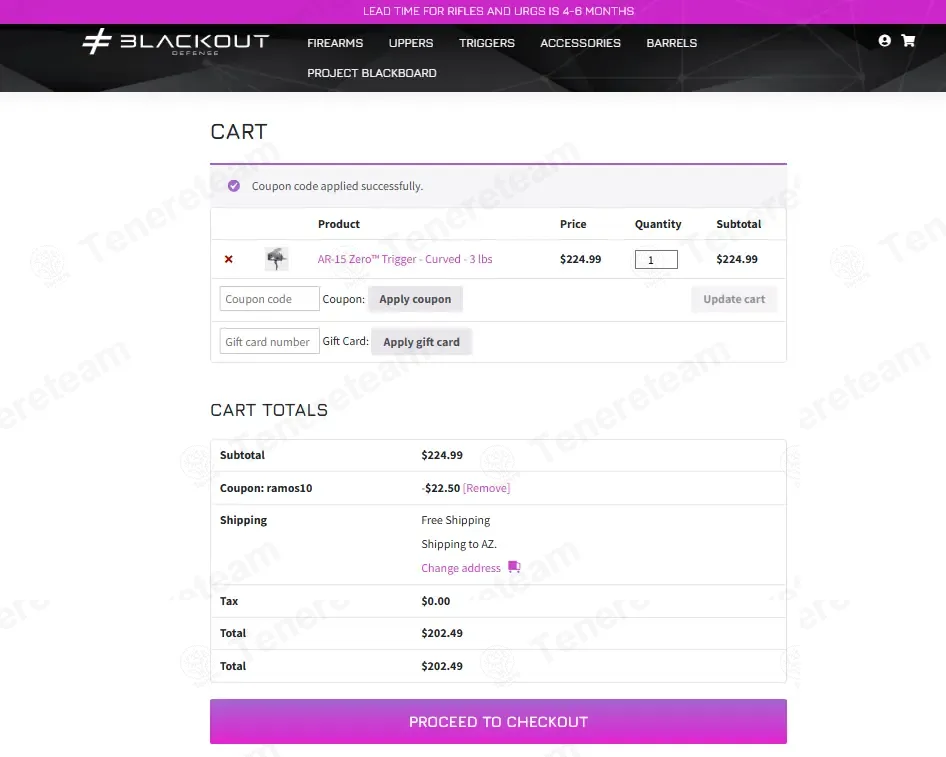Remove the ramos10 coupon
Viewport: 946px width, 757px height.
point(486,488)
